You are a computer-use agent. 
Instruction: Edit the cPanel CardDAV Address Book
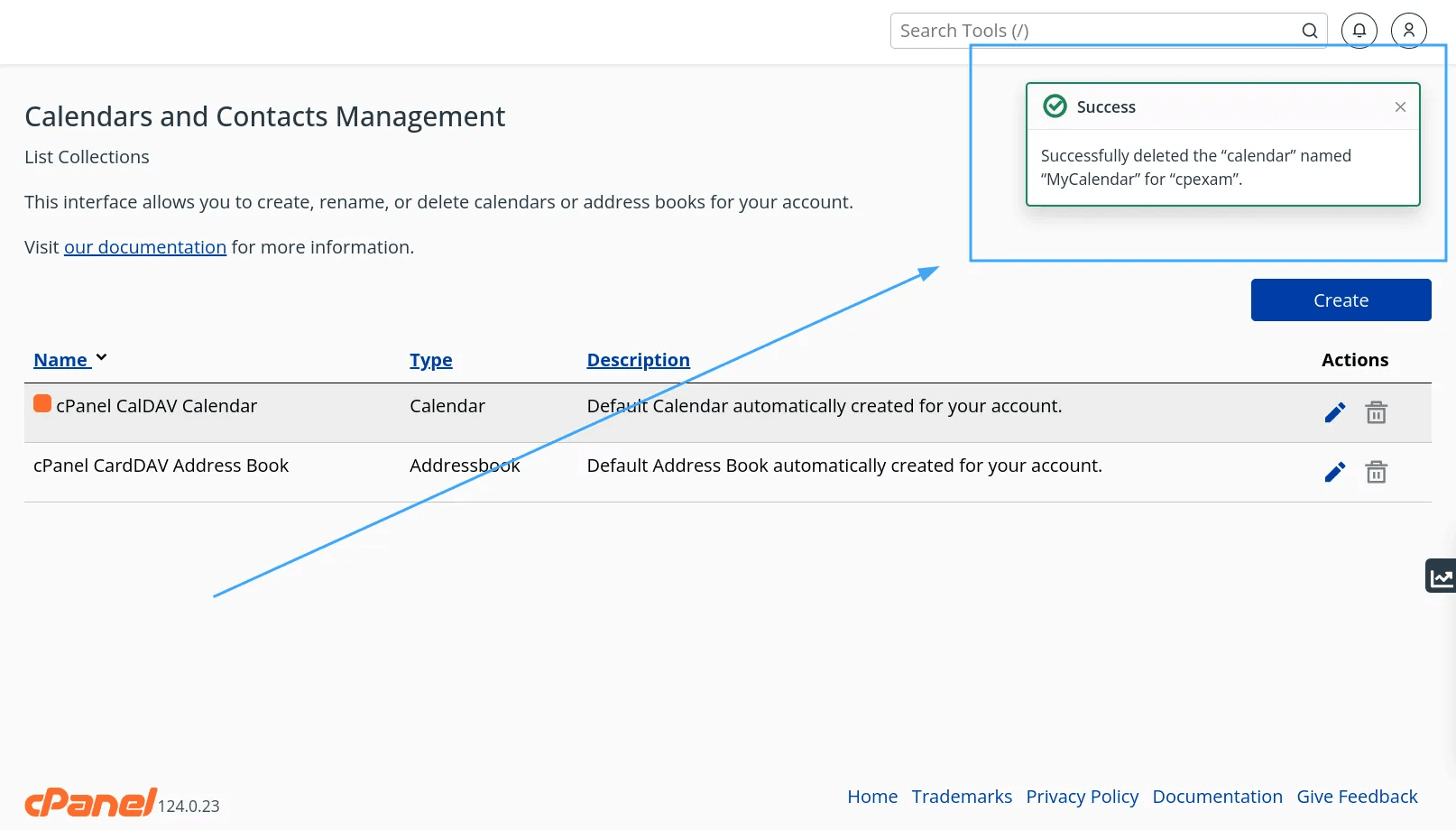1334,471
